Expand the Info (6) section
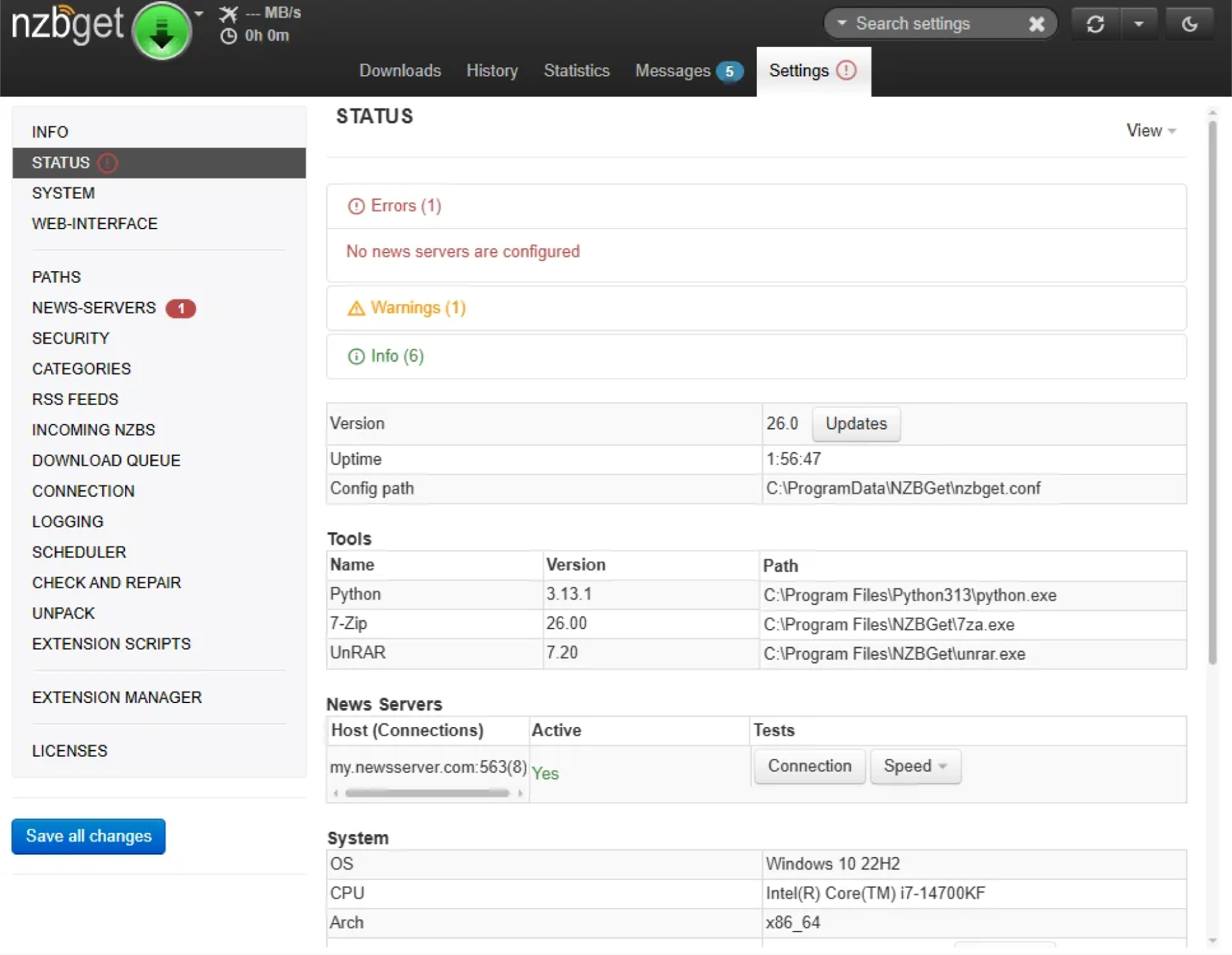1232x955 pixels. tap(397, 356)
